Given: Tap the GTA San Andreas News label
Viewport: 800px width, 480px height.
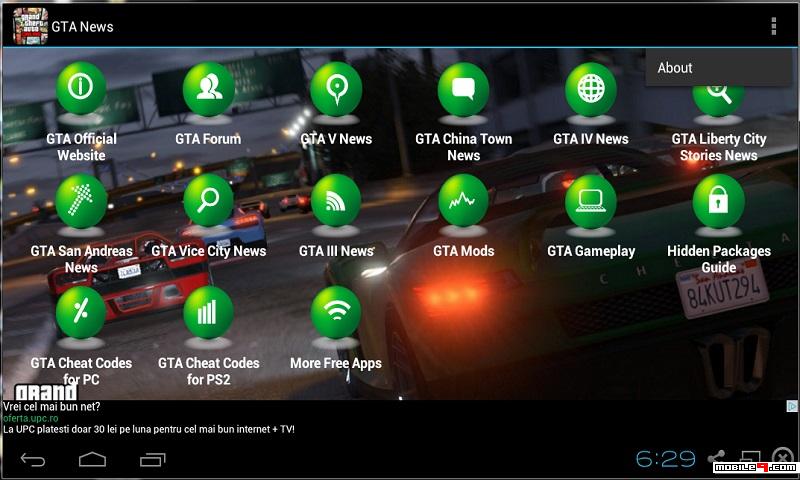Looking at the screenshot, I should [x=81, y=259].
